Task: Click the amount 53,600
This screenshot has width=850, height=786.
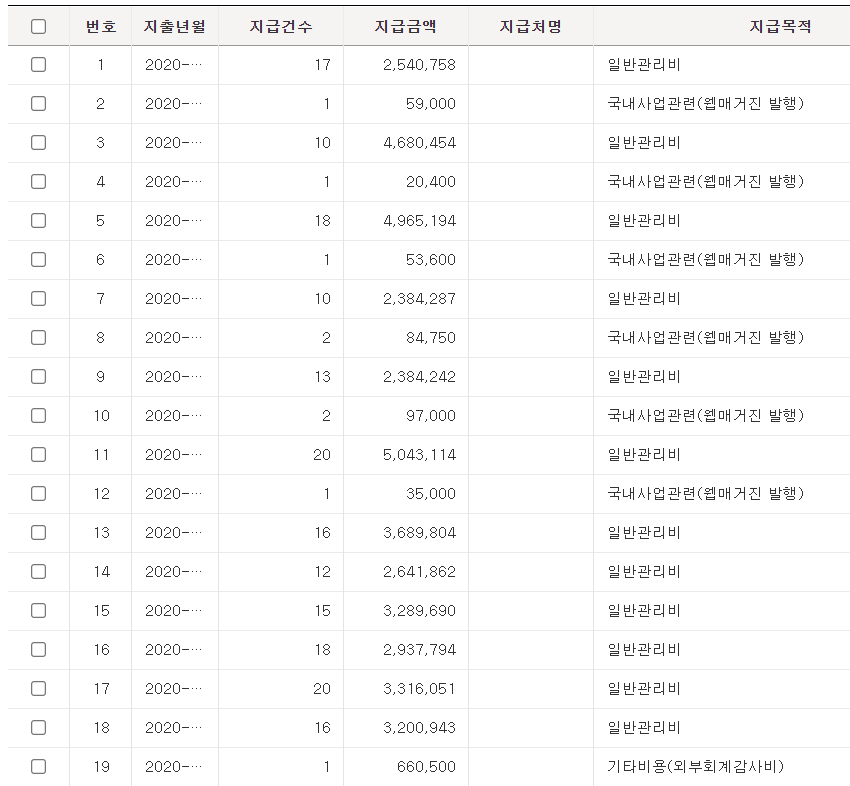Action: point(430,260)
